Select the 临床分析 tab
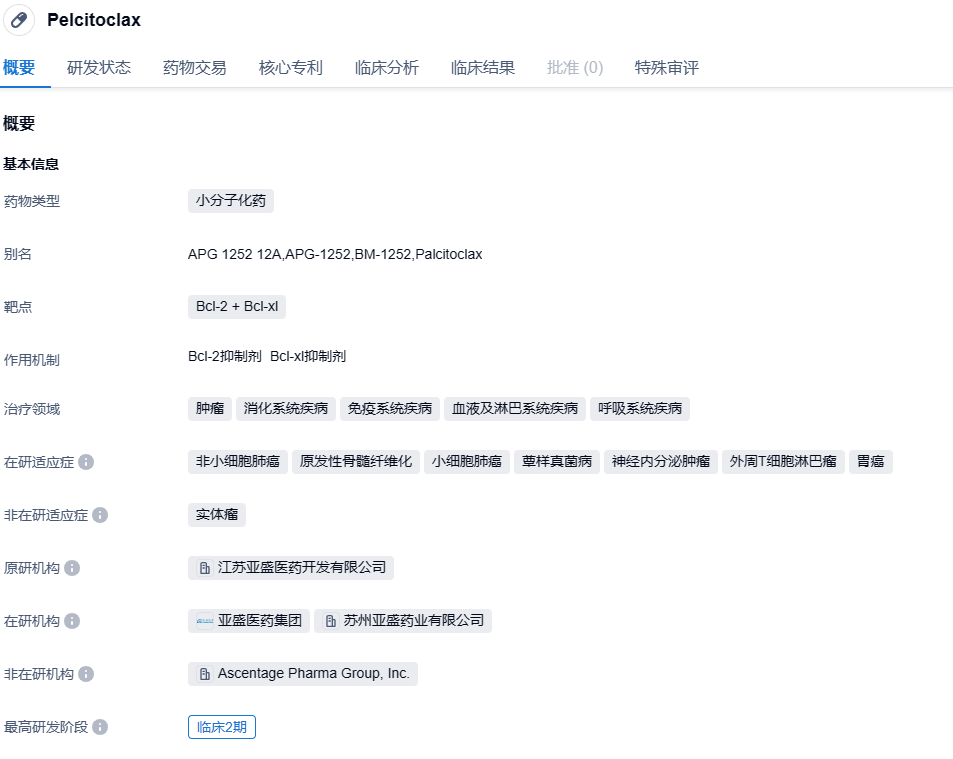953x759 pixels. (x=387, y=68)
